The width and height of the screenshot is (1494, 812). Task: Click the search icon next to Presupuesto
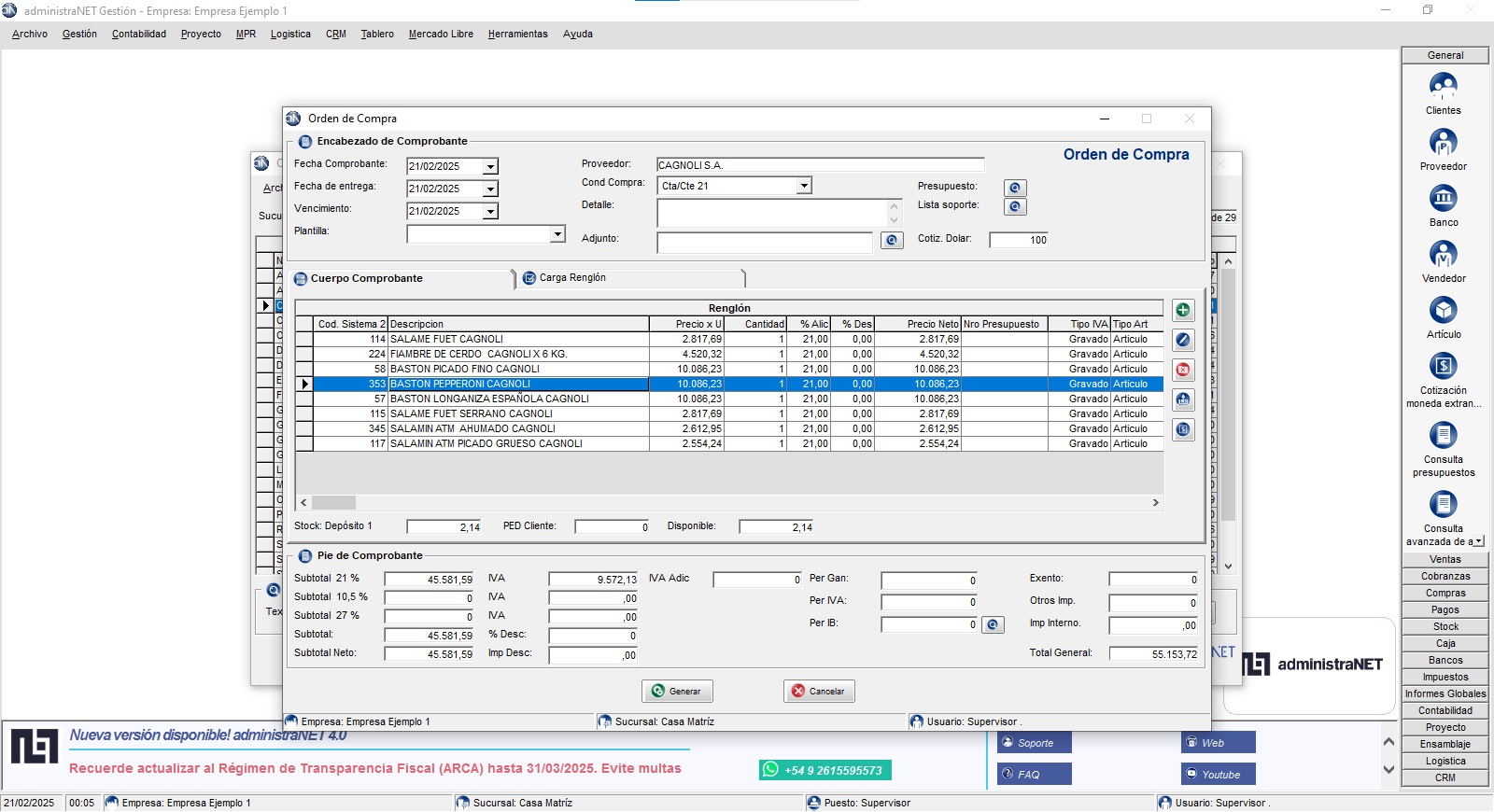click(x=1015, y=188)
